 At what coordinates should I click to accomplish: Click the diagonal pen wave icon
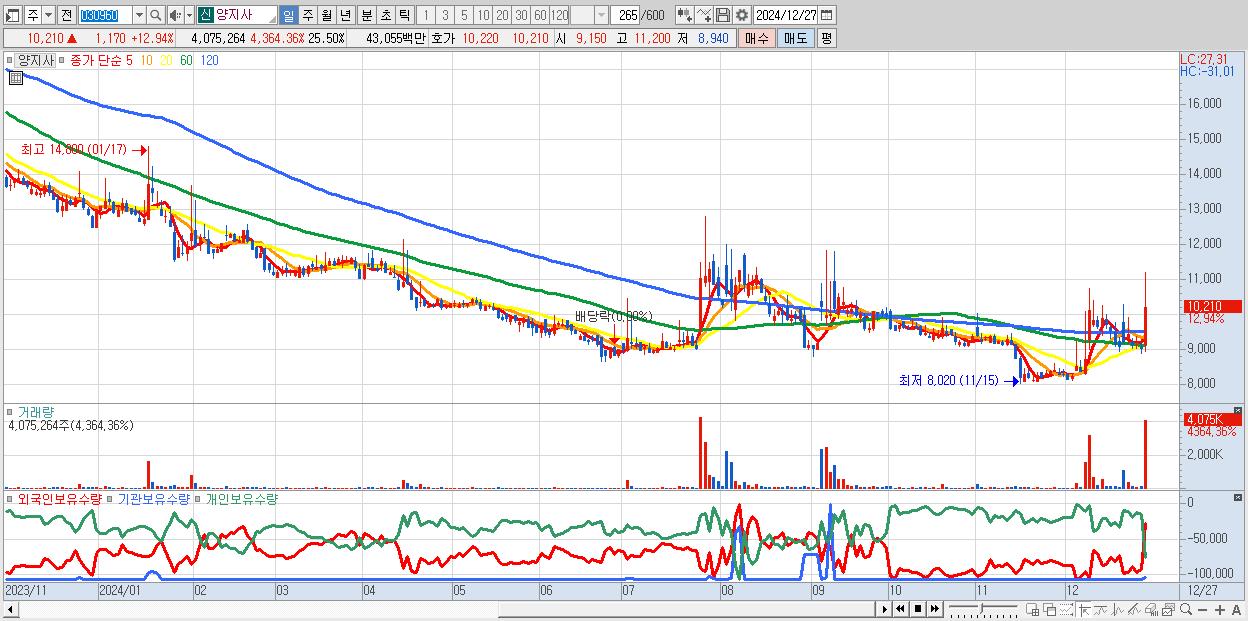click(1135, 609)
